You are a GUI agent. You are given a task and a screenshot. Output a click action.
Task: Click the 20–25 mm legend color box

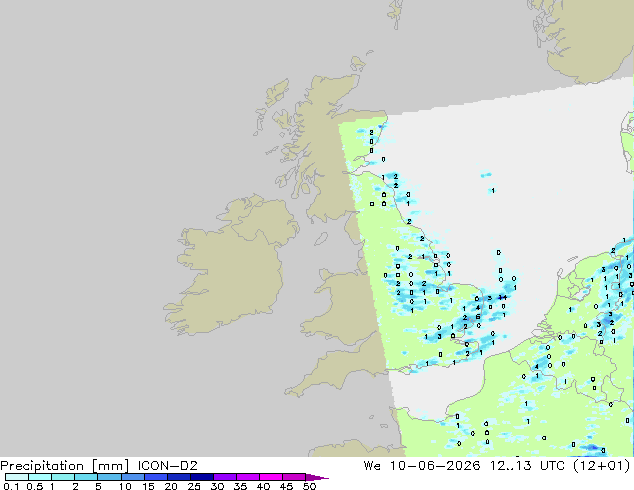tap(179, 477)
